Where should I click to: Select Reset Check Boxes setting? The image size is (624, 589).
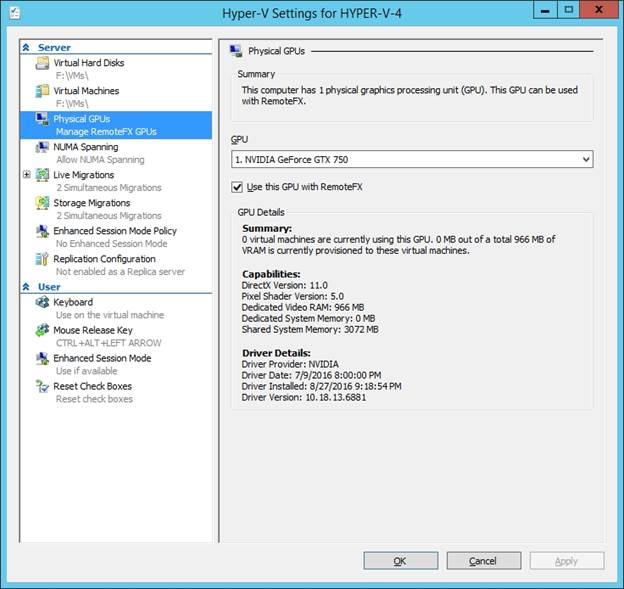tap(92, 386)
